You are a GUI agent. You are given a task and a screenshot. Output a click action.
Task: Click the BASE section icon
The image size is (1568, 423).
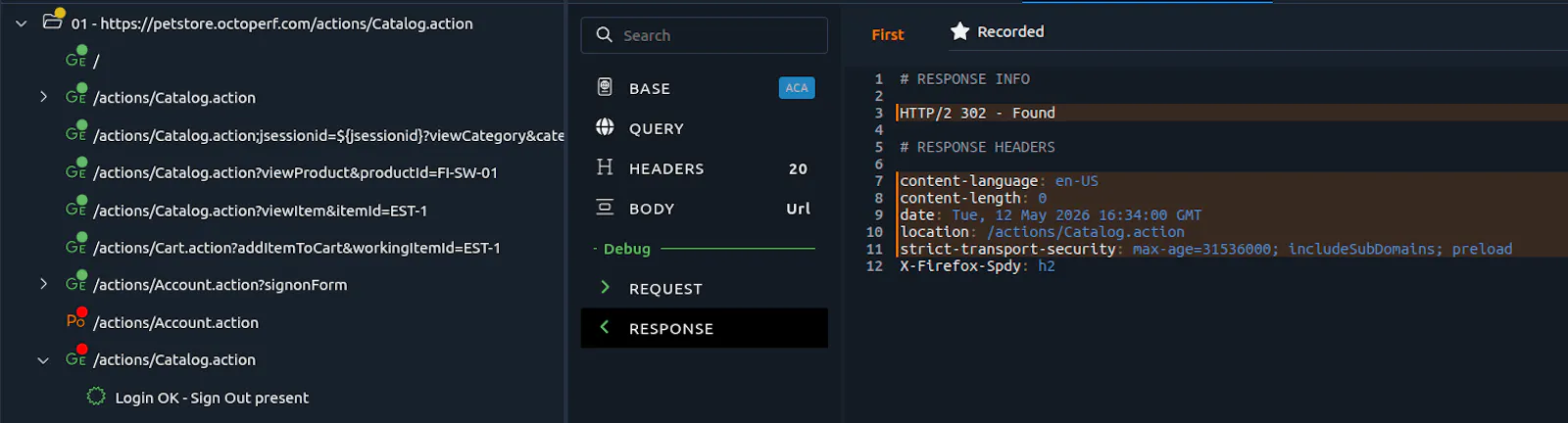pyautogui.click(x=605, y=87)
